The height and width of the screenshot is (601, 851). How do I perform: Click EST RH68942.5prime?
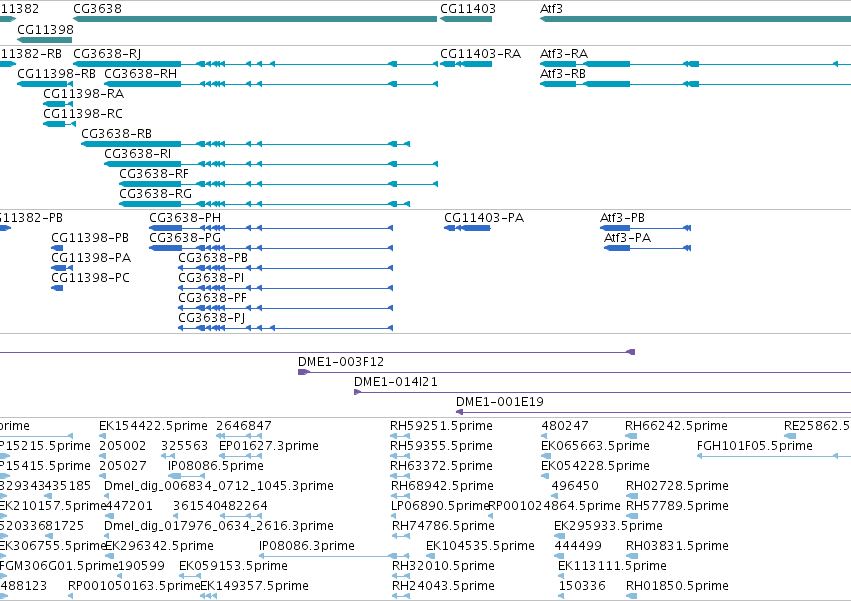442,486
